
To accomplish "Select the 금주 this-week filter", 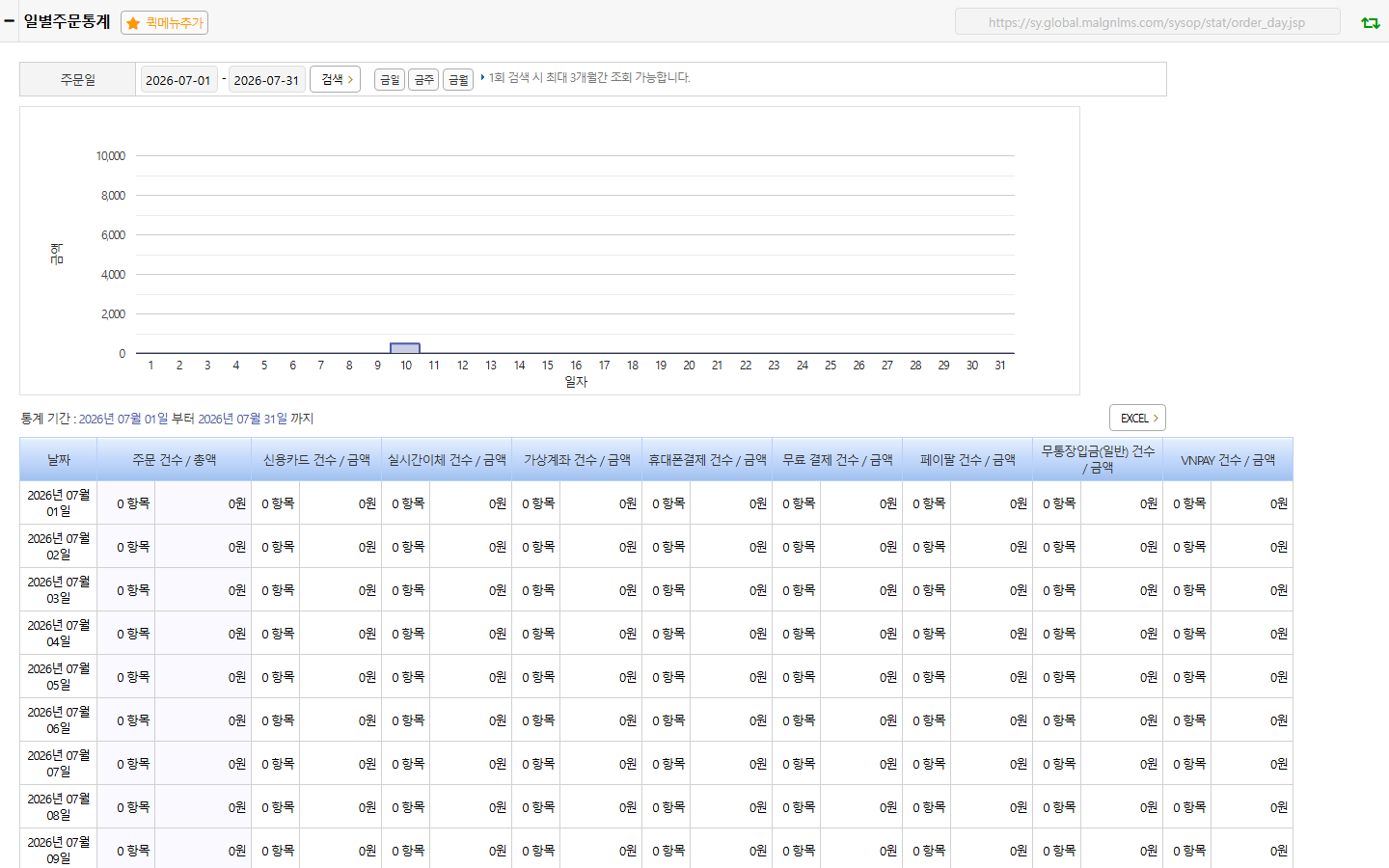I will point(423,80).
